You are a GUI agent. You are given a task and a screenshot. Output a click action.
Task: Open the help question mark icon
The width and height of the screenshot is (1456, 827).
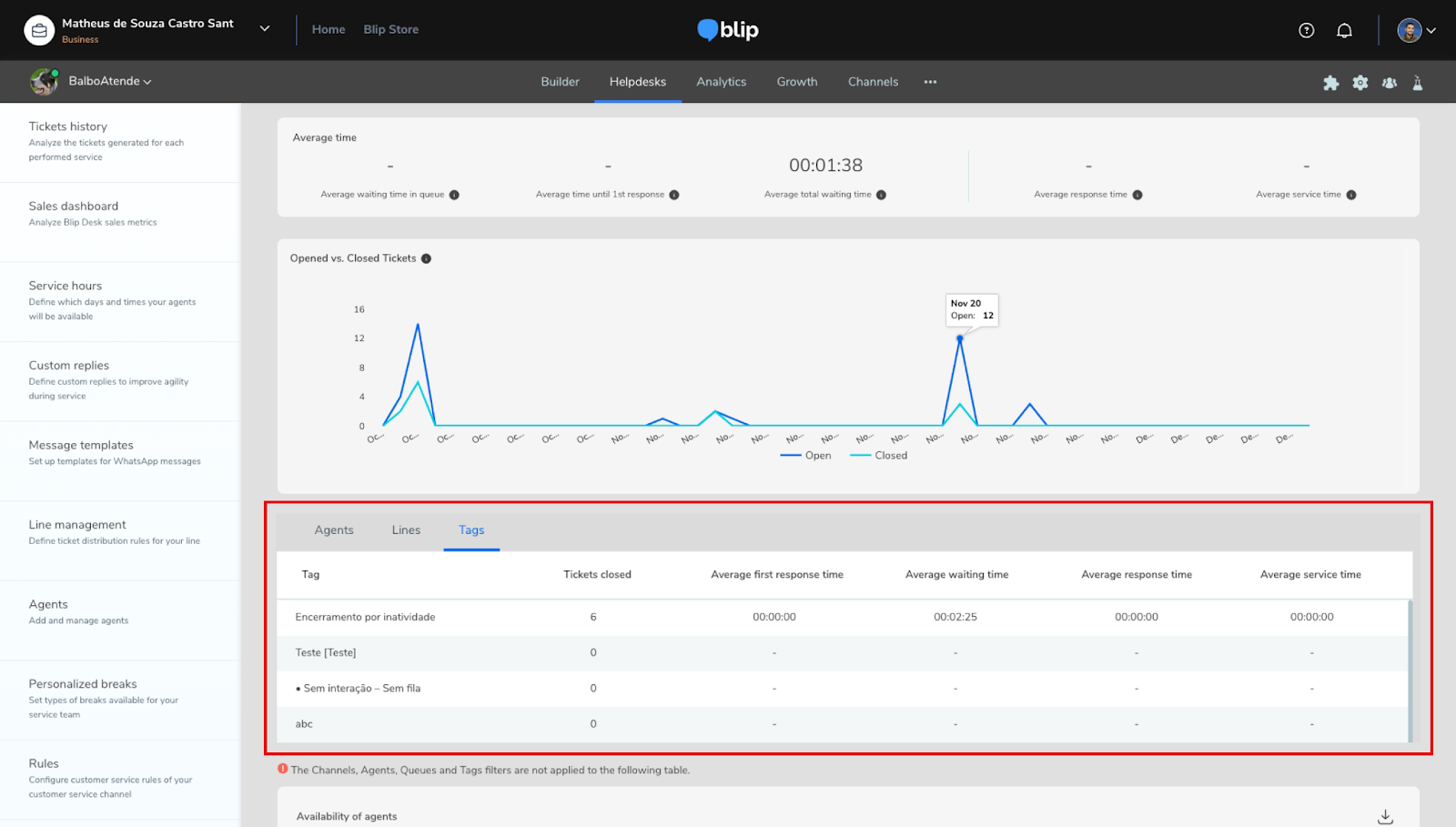click(1306, 30)
